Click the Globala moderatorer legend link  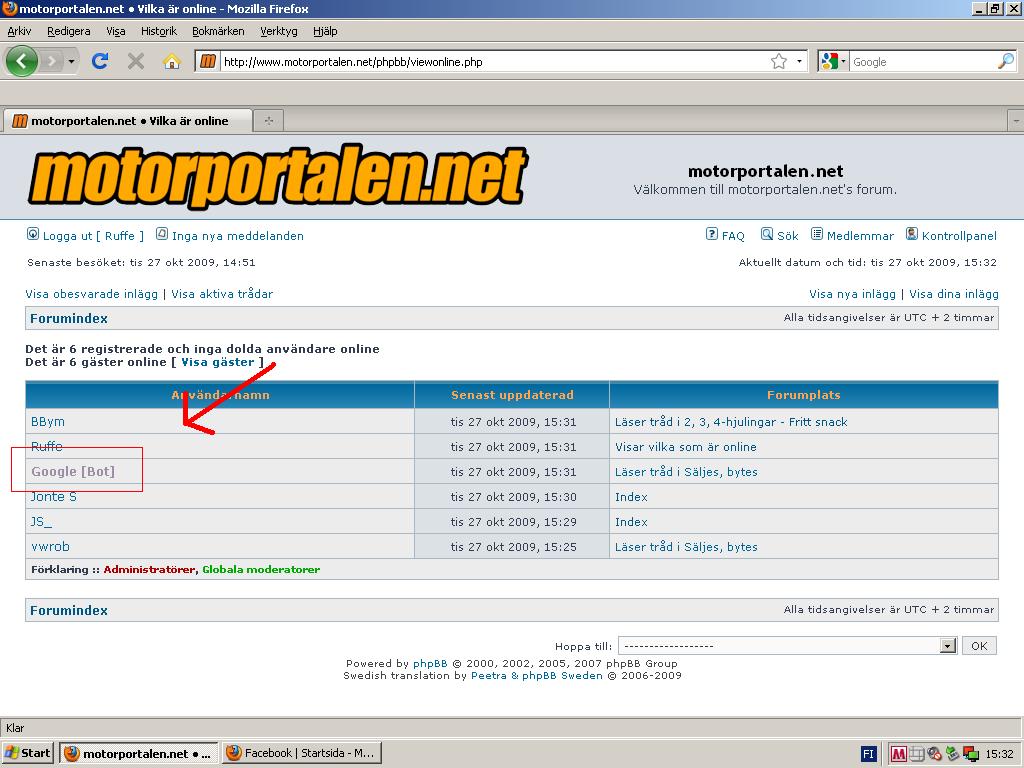[261, 569]
